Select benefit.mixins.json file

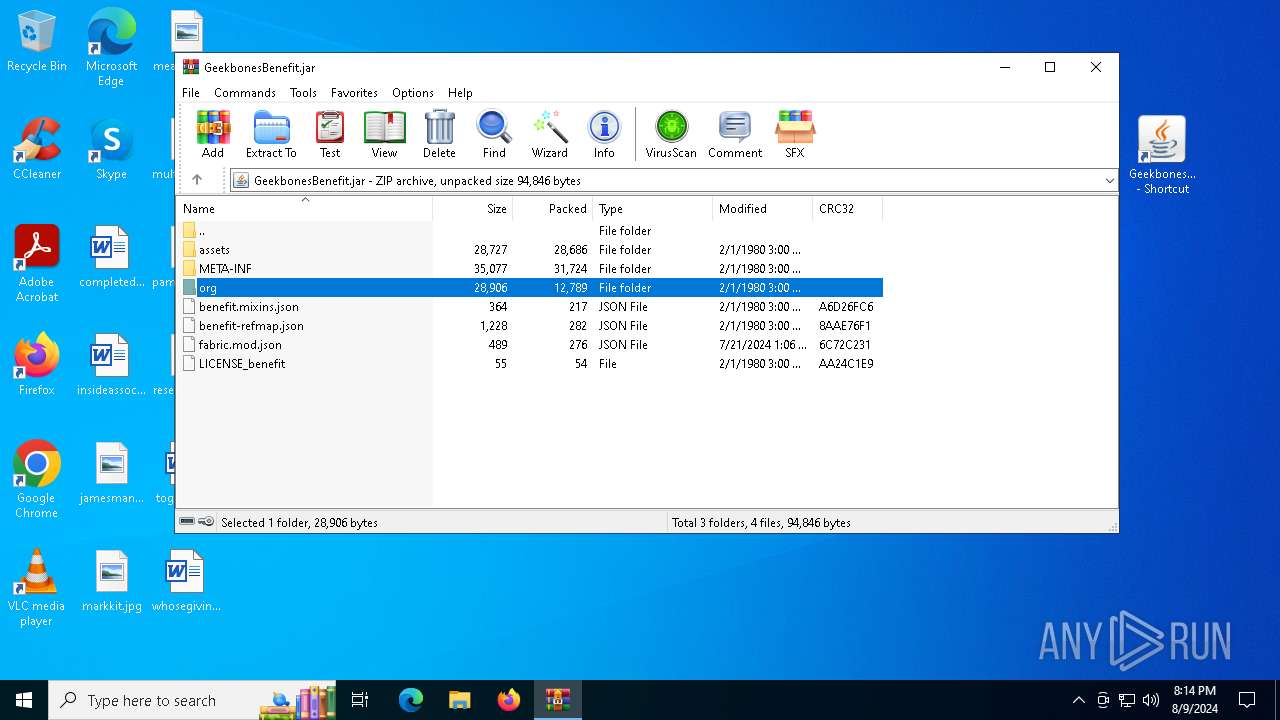coord(530,307)
